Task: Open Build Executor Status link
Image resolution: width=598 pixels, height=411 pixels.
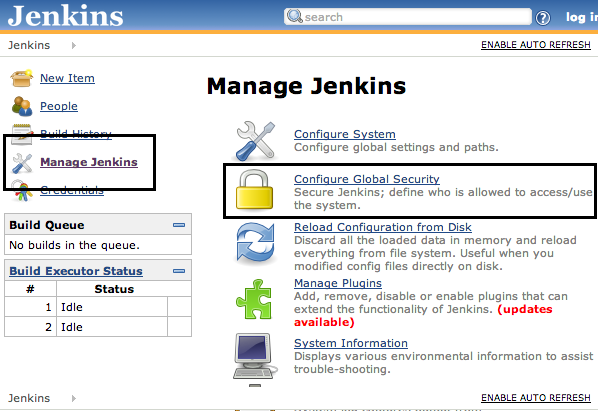Action: 76,271
